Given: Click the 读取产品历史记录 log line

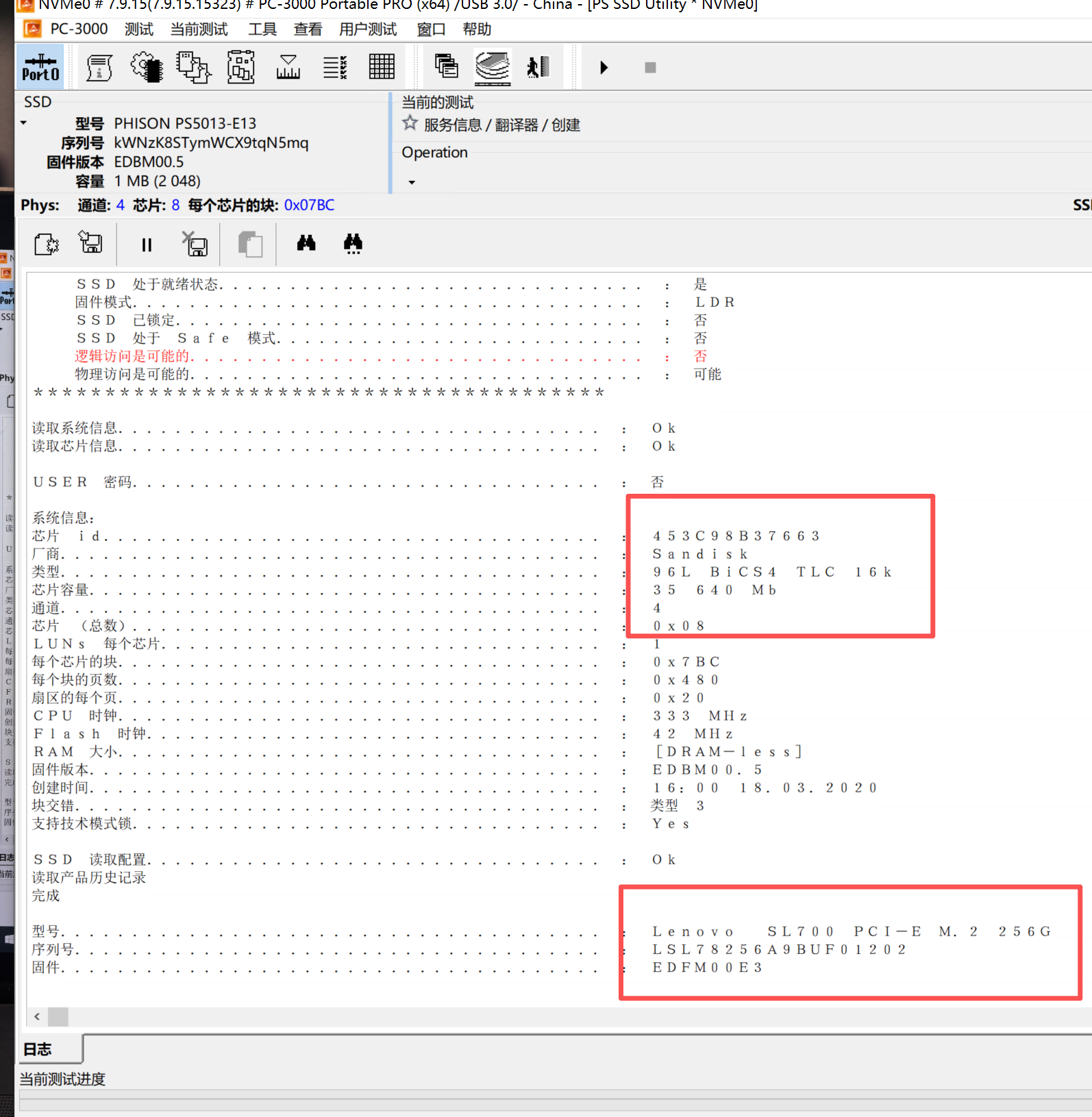Looking at the screenshot, I should point(89,877).
